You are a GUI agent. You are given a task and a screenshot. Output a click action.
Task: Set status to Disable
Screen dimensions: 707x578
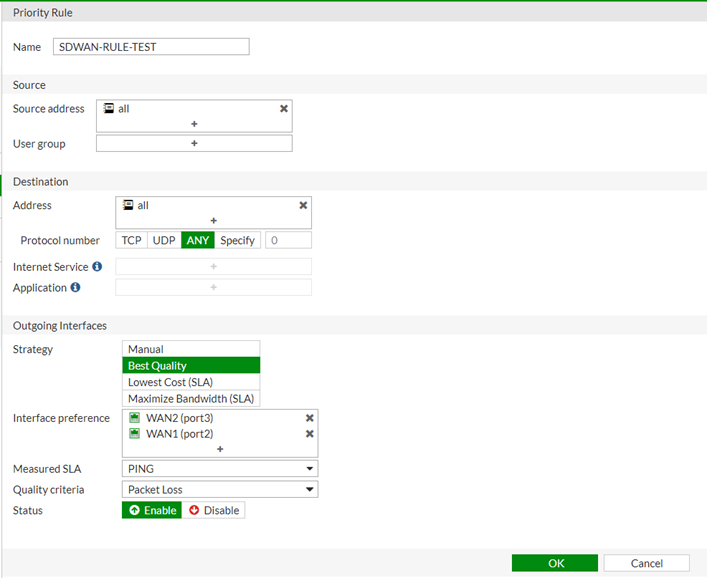point(214,510)
